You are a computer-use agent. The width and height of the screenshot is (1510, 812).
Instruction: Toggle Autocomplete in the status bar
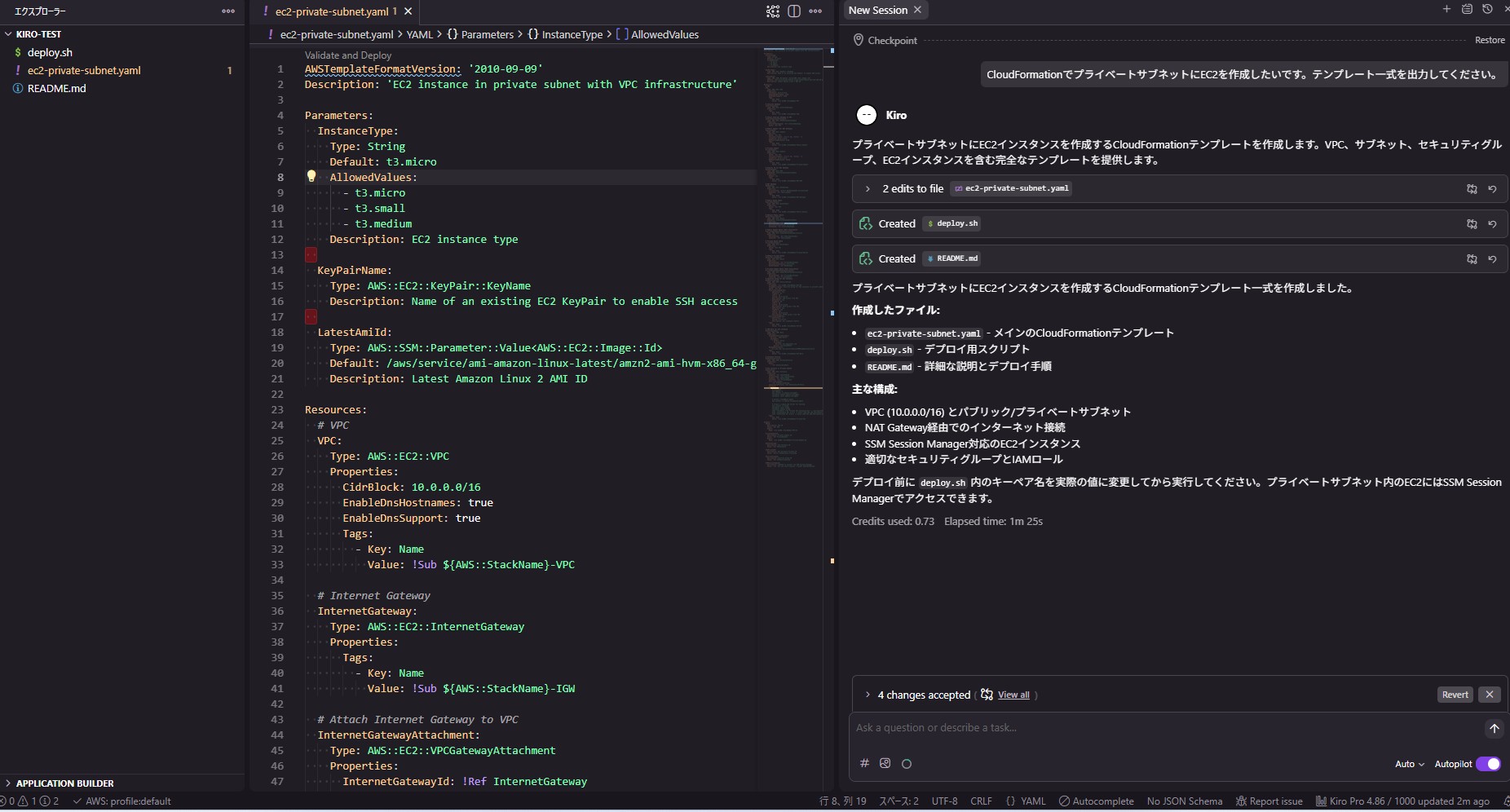[x=1097, y=801]
